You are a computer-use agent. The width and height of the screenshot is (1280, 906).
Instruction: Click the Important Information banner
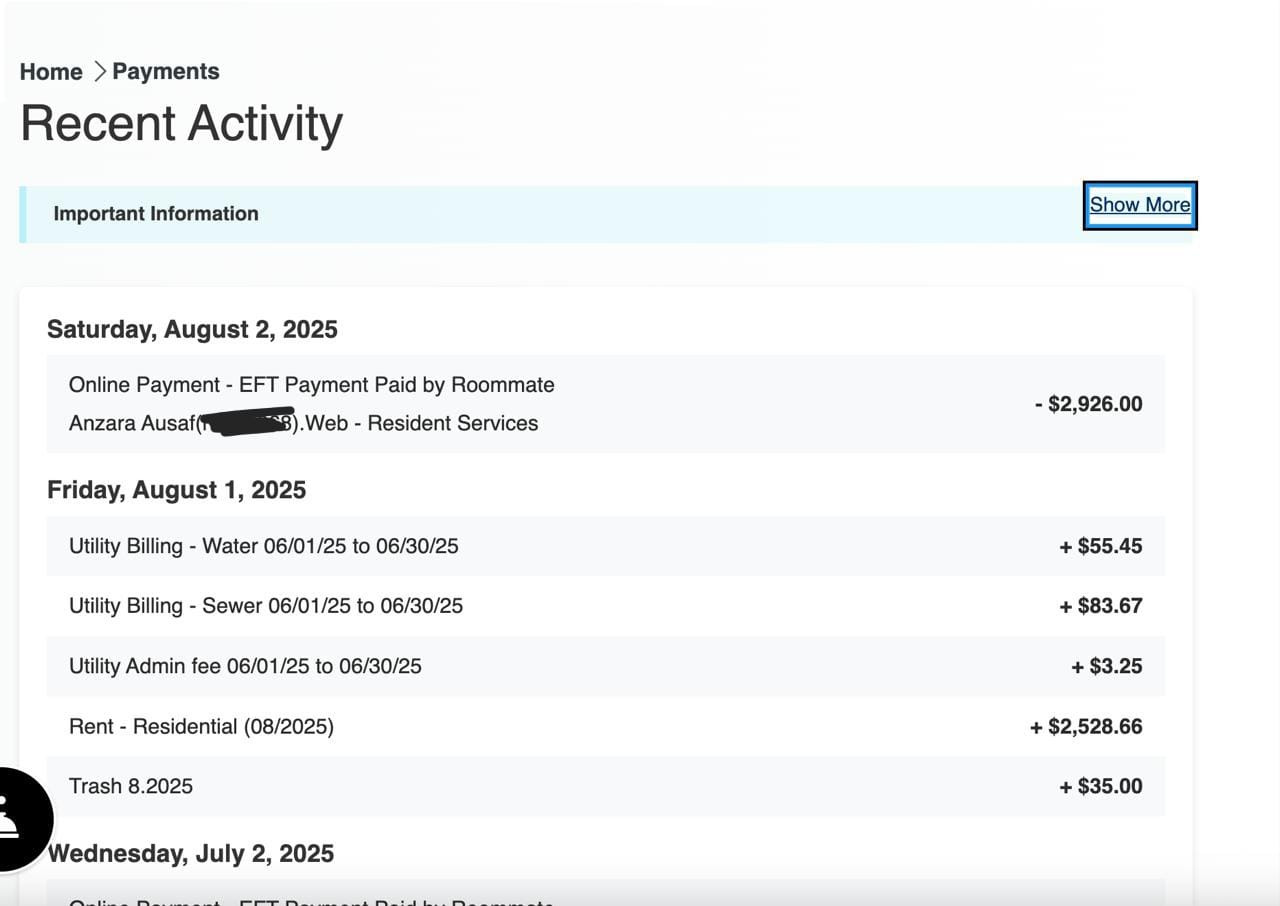pyautogui.click(x=156, y=214)
